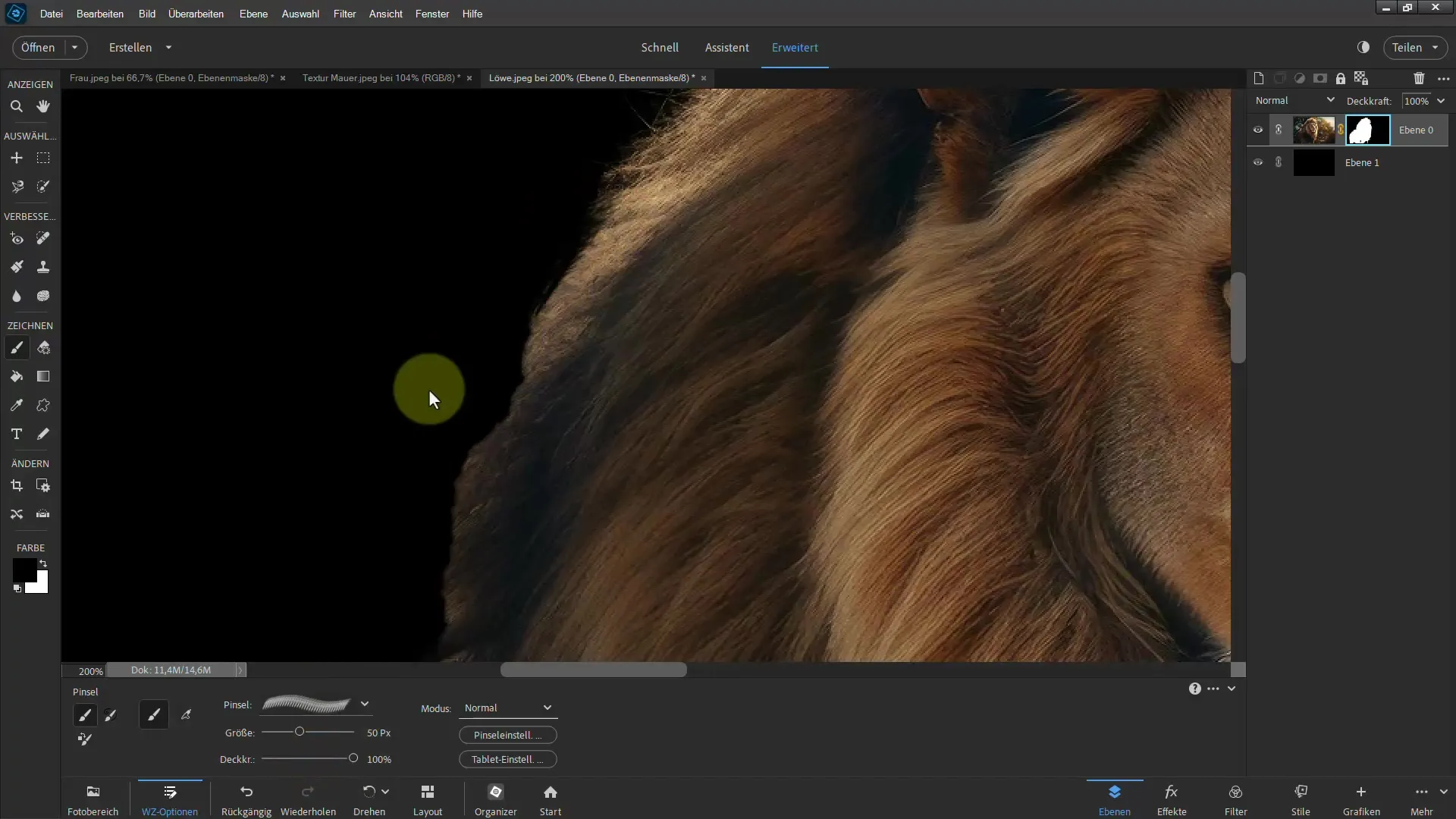
Task: Select the Rectangular Marquee tool
Action: [43, 158]
